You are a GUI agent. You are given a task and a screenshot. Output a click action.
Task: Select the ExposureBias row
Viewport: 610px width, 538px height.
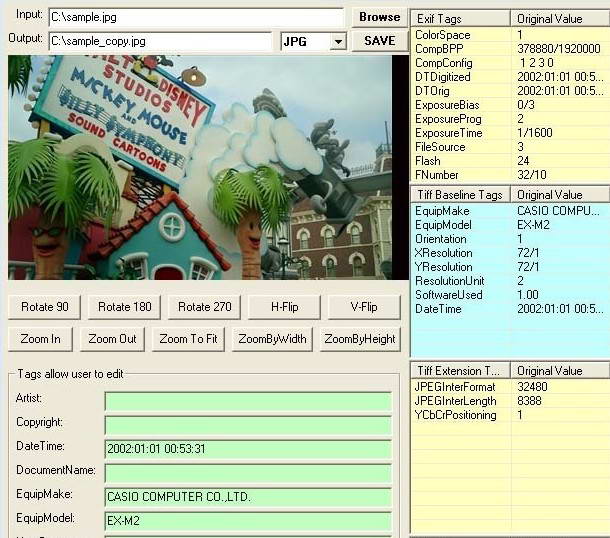(510, 105)
